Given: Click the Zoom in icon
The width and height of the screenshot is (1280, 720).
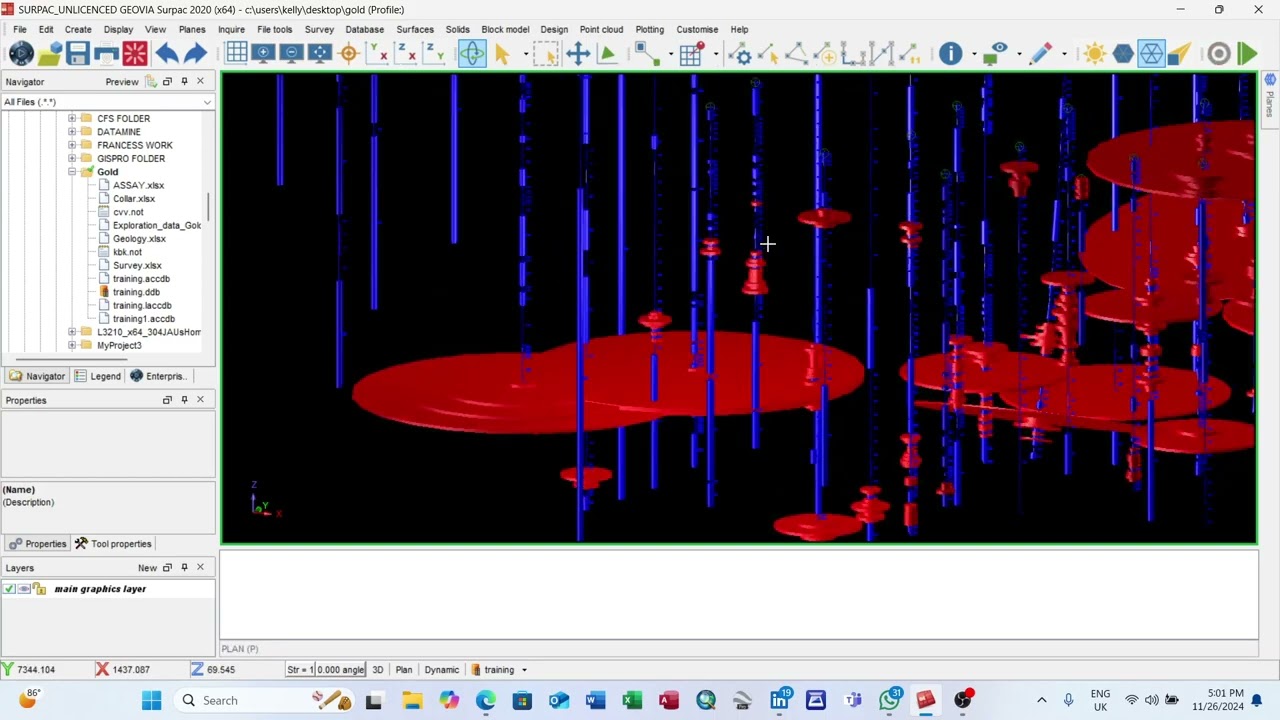Looking at the screenshot, I should (264, 54).
